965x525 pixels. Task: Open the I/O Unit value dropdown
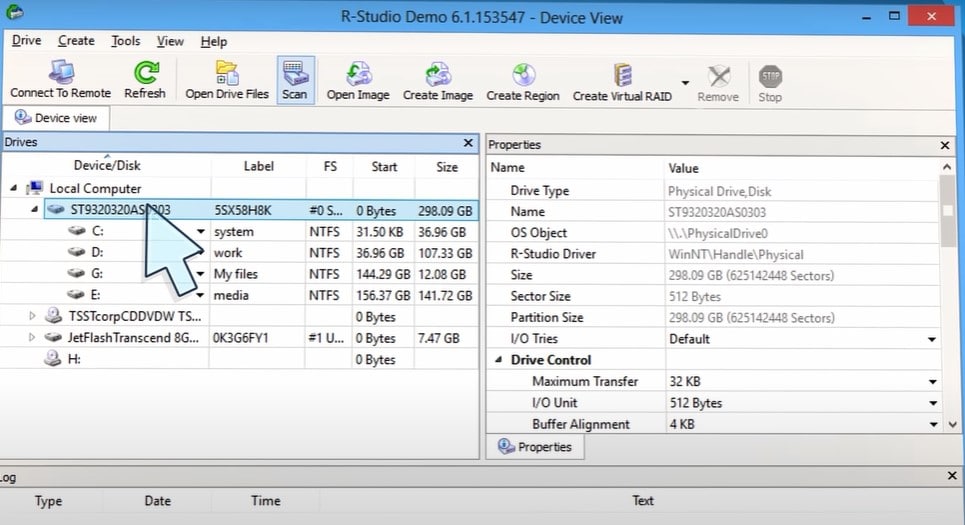pyautogui.click(x=933, y=403)
